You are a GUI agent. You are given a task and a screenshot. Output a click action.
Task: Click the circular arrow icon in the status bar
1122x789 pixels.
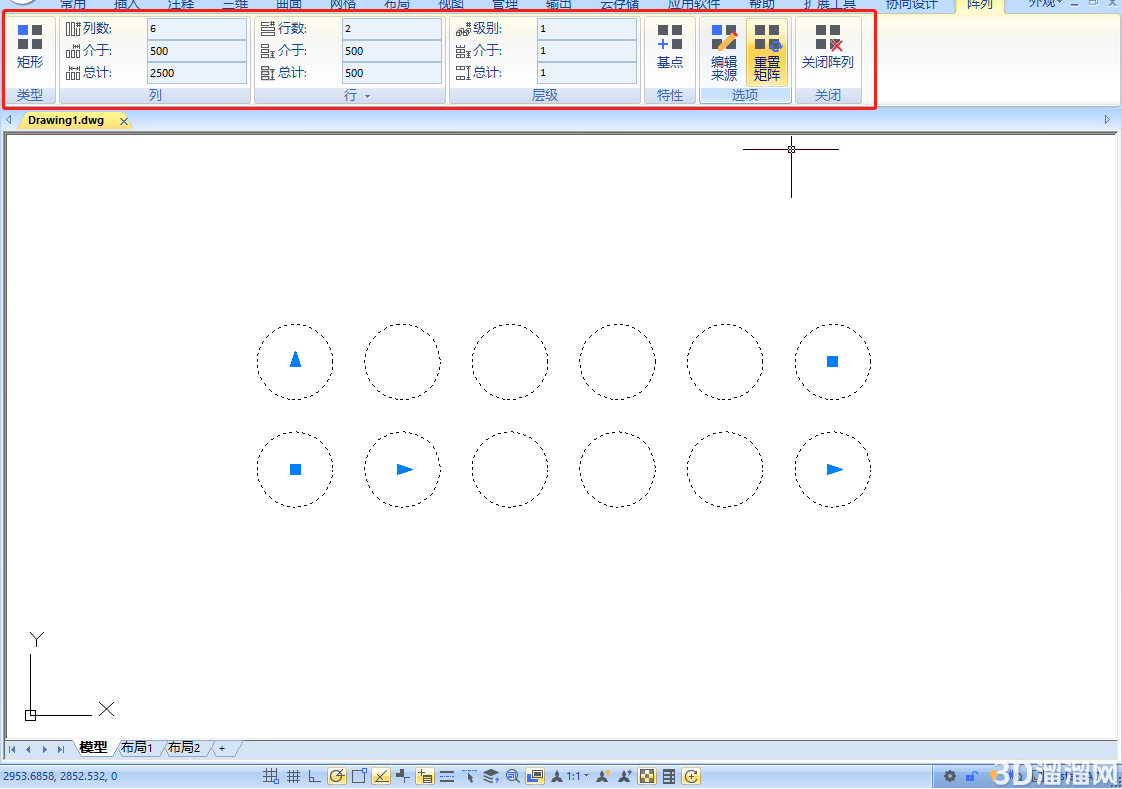point(691,776)
